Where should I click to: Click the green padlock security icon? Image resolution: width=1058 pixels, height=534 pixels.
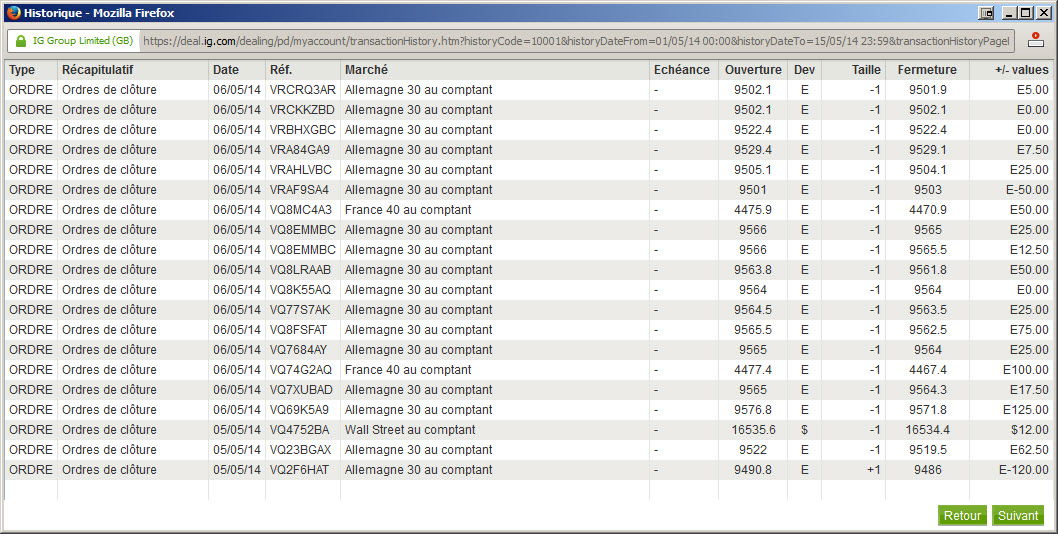point(21,41)
